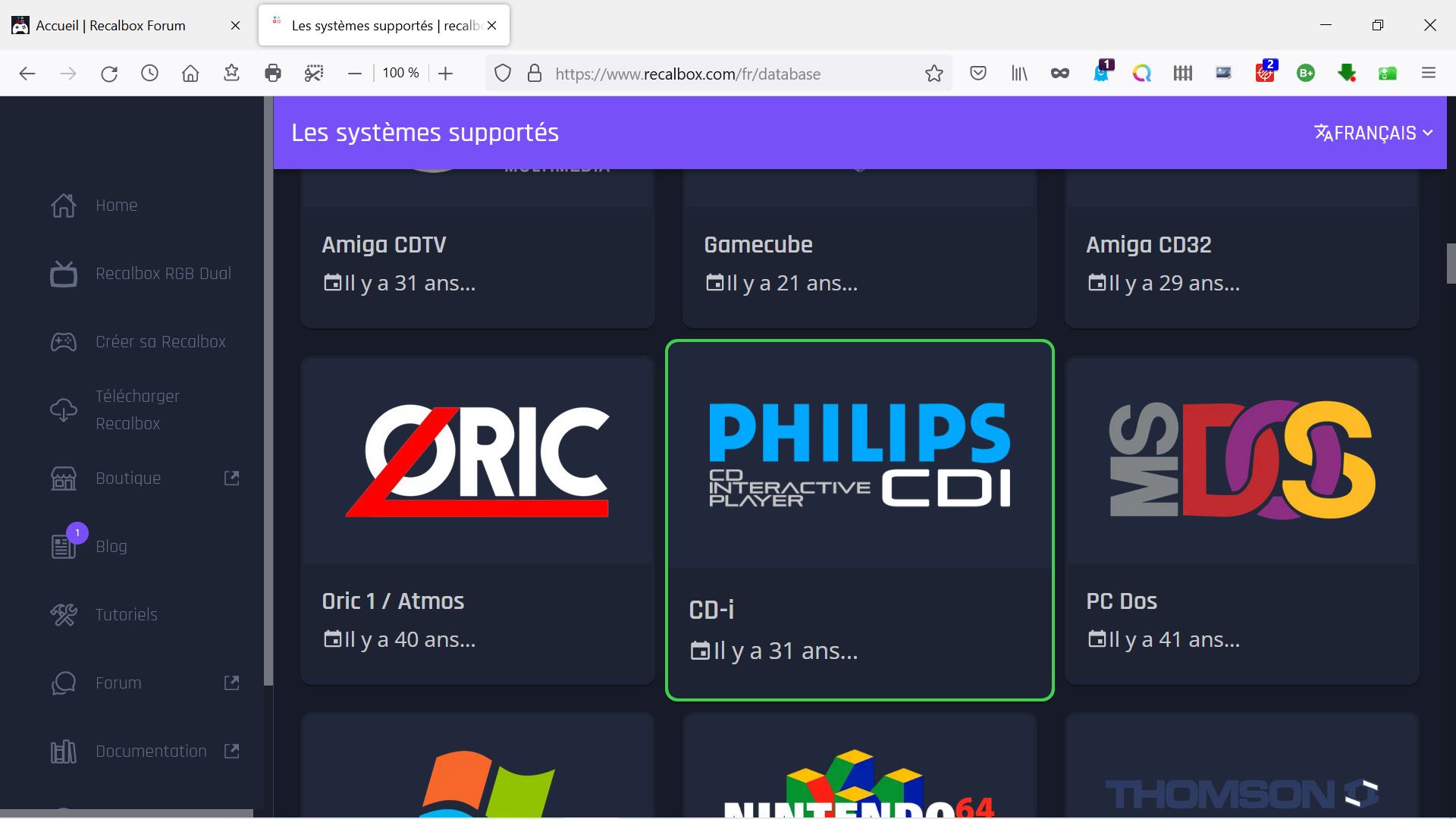The width and height of the screenshot is (1456, 819).
Task: Reset zoom at 100 % indicator
Action: 400,73
